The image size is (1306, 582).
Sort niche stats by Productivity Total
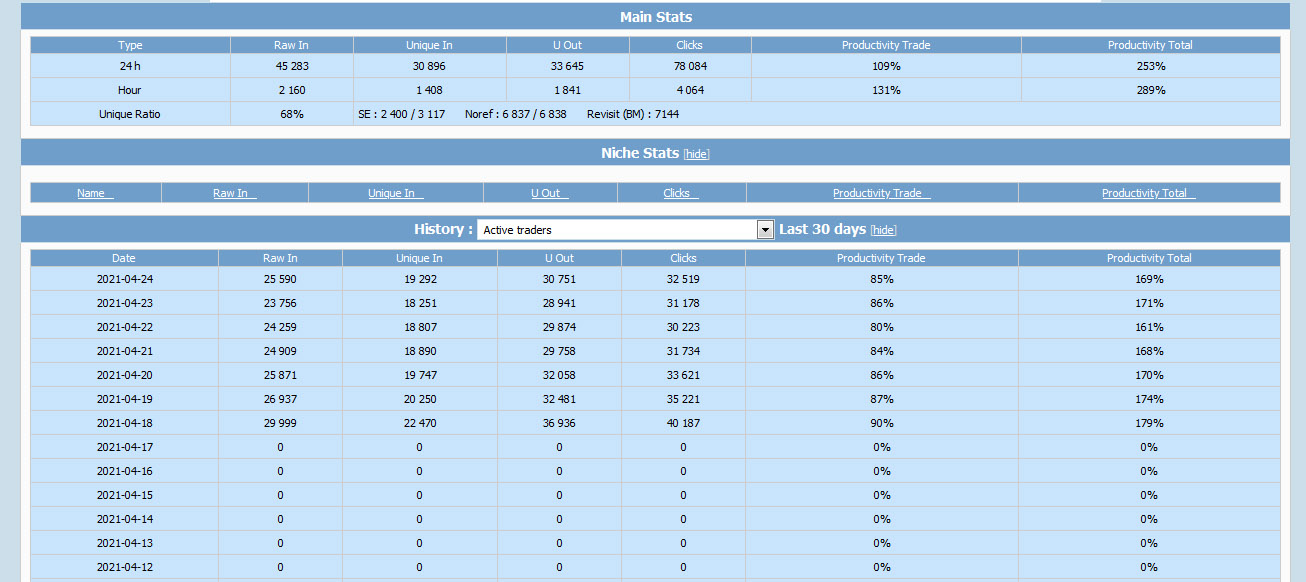(1149, 193)
